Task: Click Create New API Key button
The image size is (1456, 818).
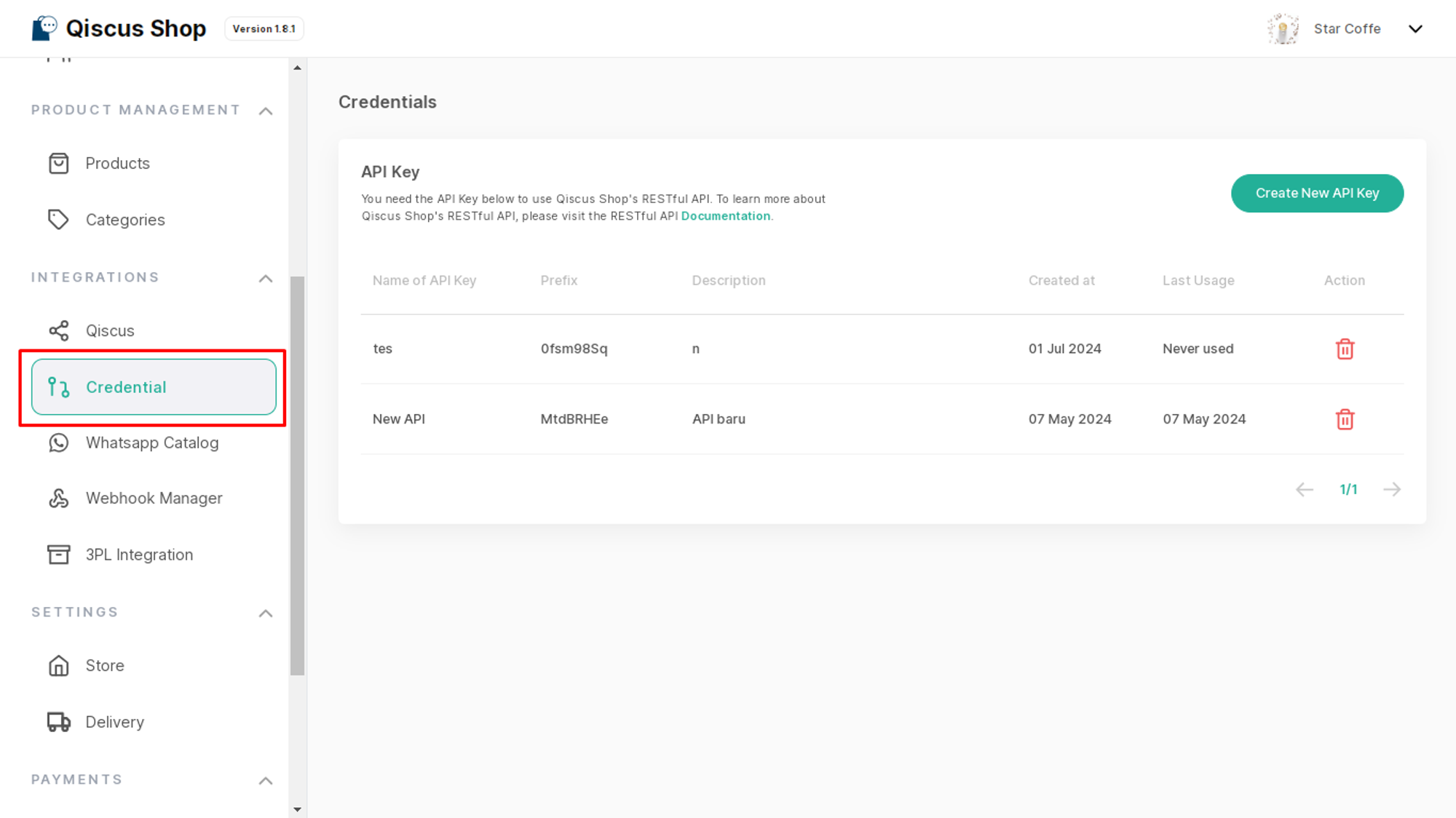Action: [x=1317, y=193]
